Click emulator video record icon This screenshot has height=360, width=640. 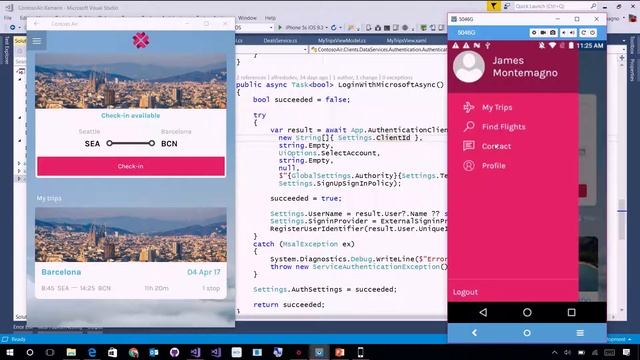click(543, 33)
